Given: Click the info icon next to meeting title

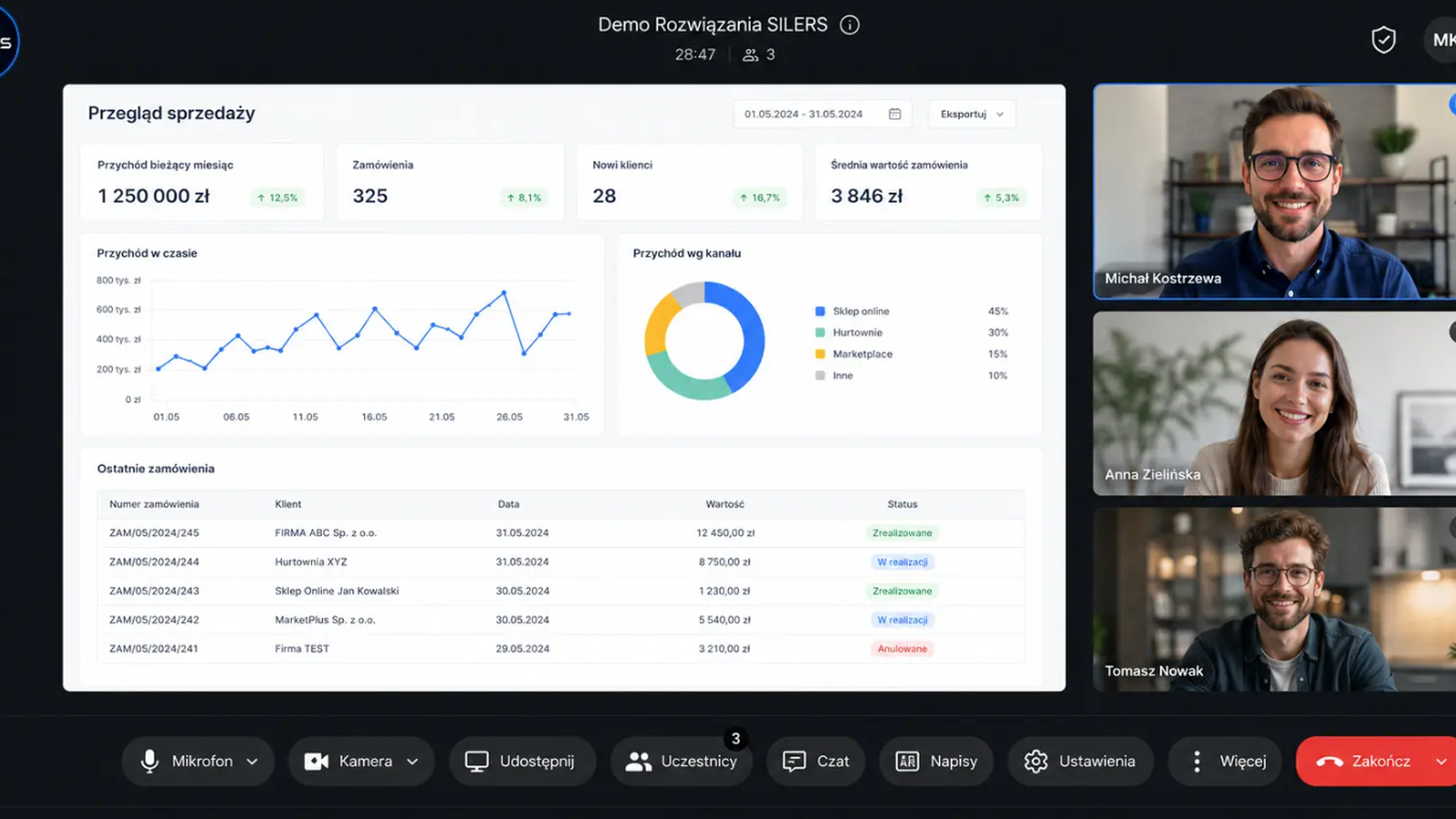Looking at the screenshot, I should [x=849, y=25].
